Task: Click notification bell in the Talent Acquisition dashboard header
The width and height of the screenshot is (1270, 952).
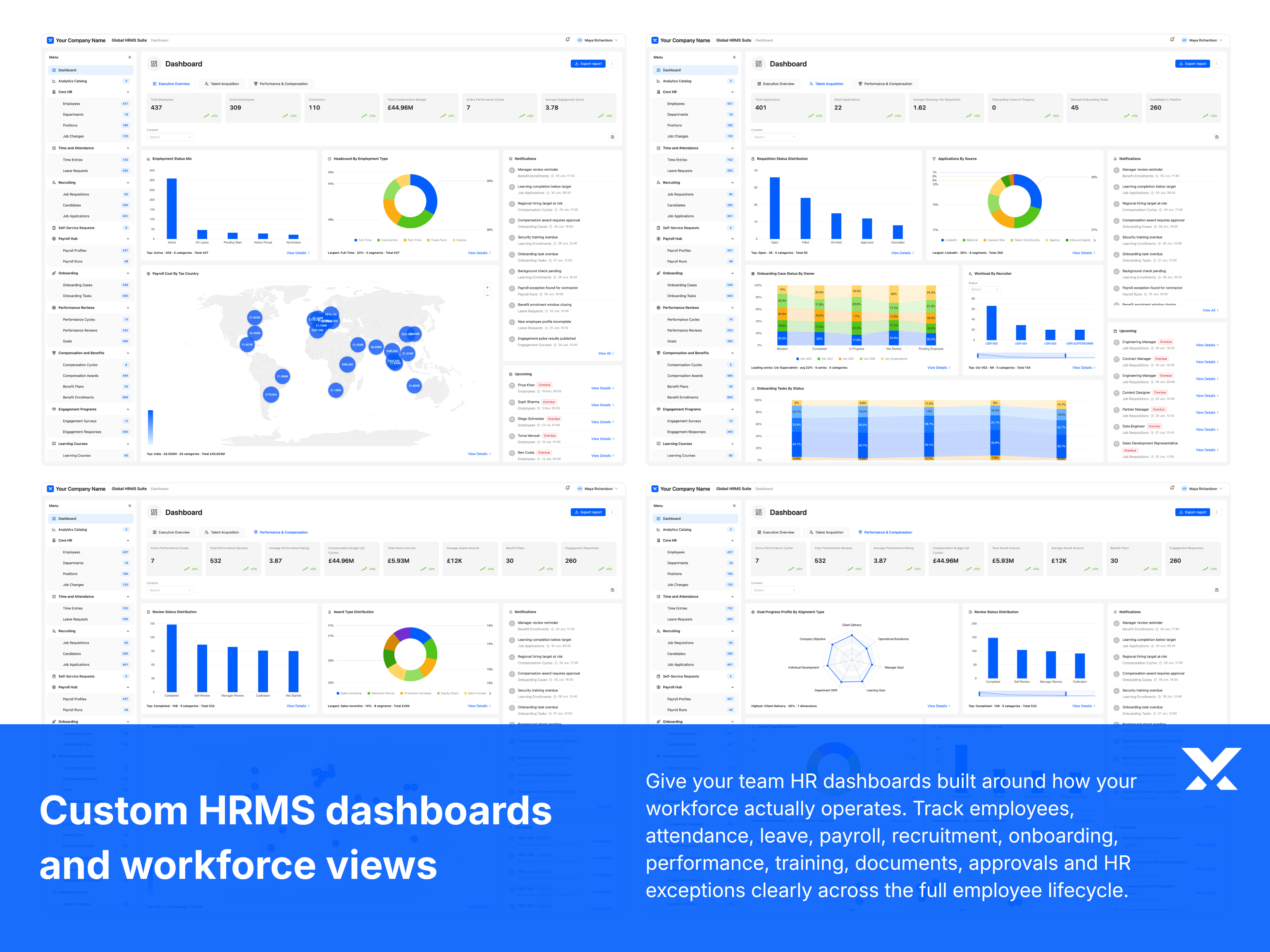Action: point(1172,40)
